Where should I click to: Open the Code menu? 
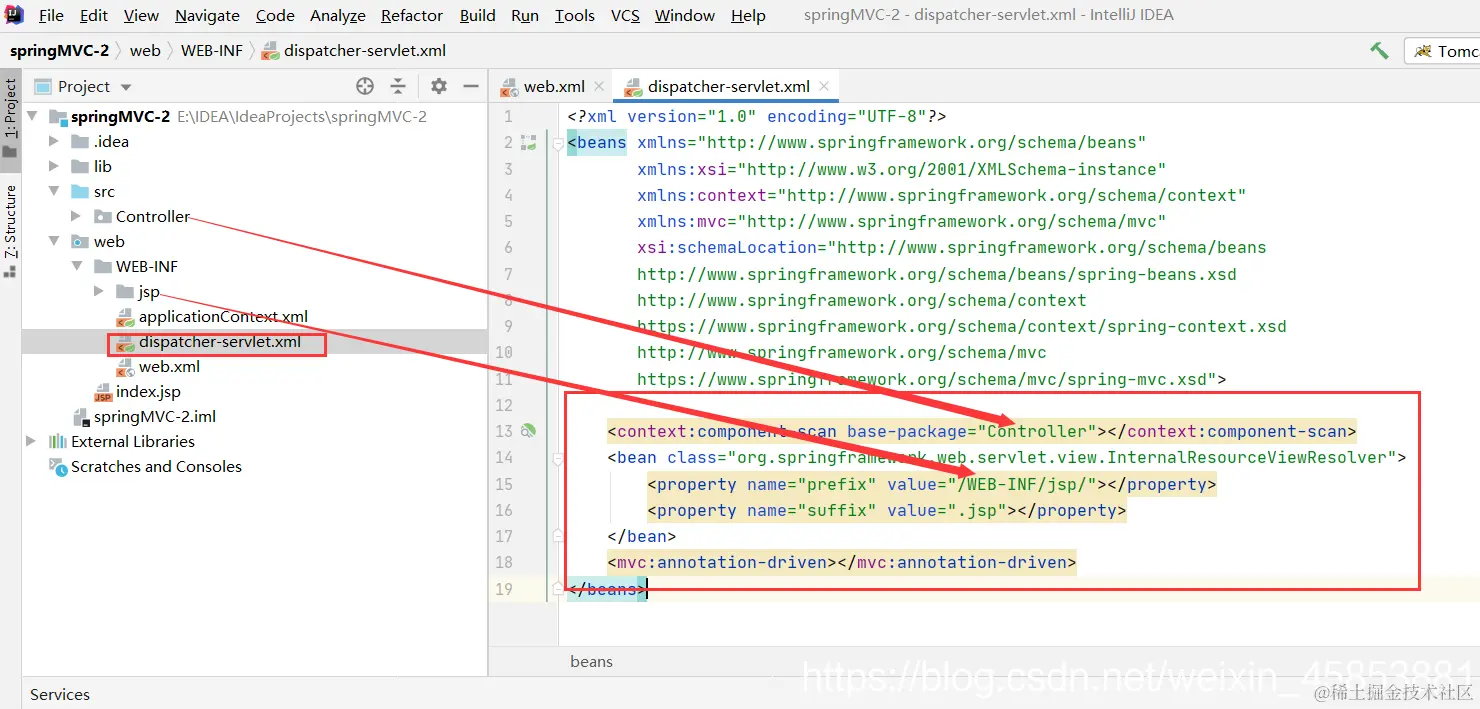pyautogui.click(x=275, y=16)
